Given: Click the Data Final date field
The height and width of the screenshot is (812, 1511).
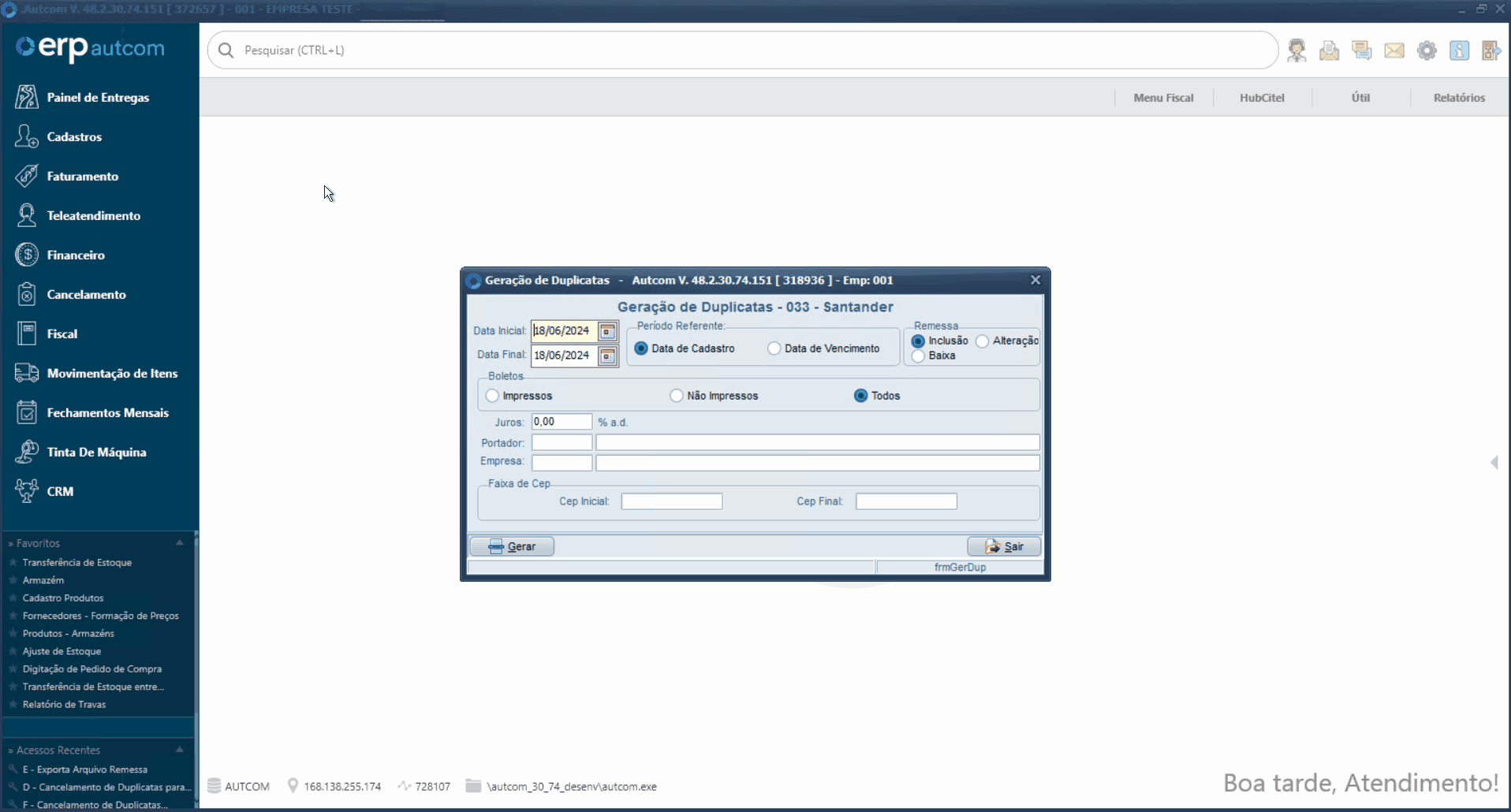Looking at the screenshot, I should click(564, 356).
